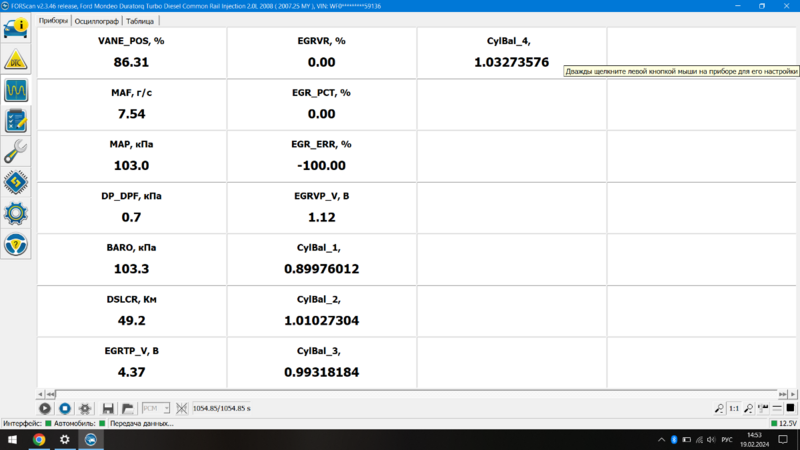Click the CylBal_4 gauge cell
Image resolution: width=800 pixels, height=450 pixels.
coord(511,52)
